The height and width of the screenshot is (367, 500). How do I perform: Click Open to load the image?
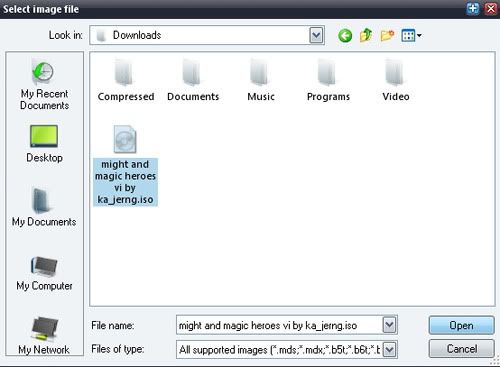(461, 325)
